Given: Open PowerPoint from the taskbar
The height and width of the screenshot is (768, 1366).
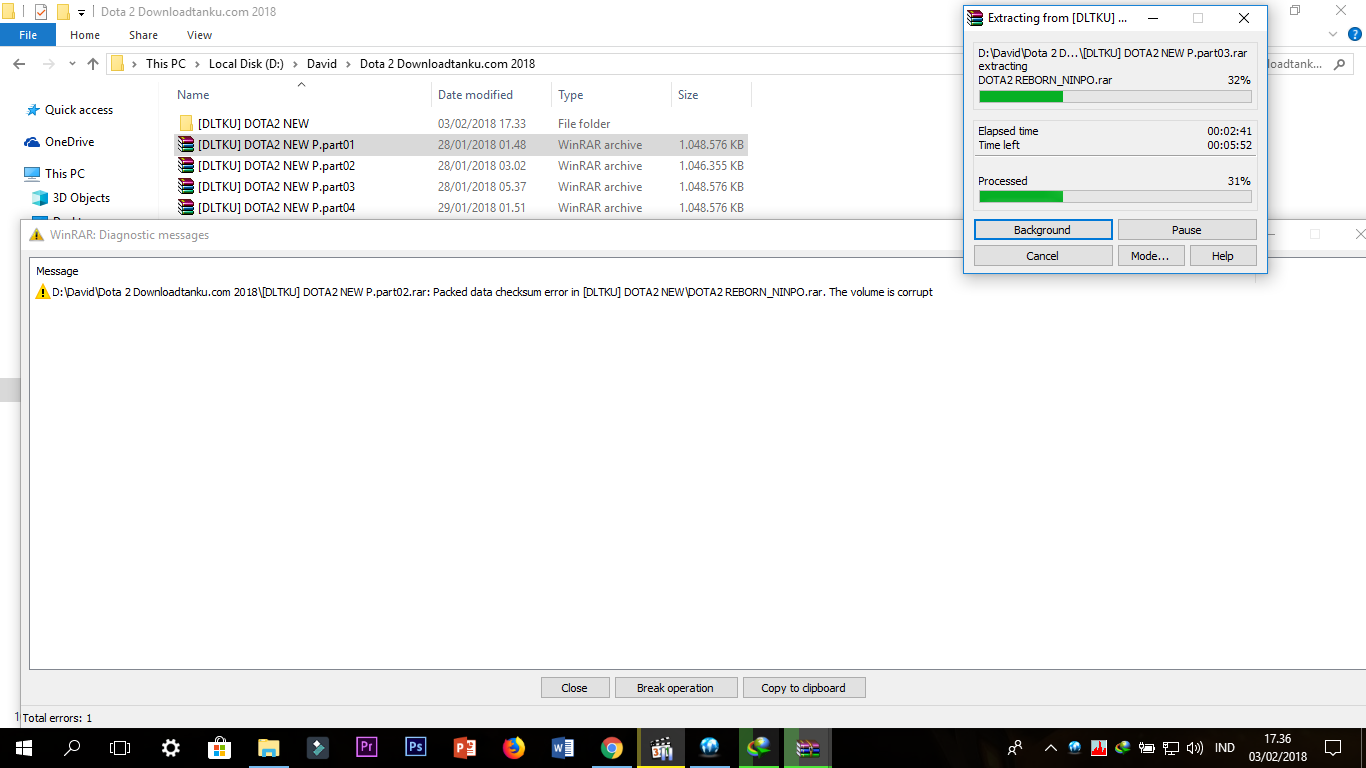Looking at the screenshot, I should (x=464, y=748).
